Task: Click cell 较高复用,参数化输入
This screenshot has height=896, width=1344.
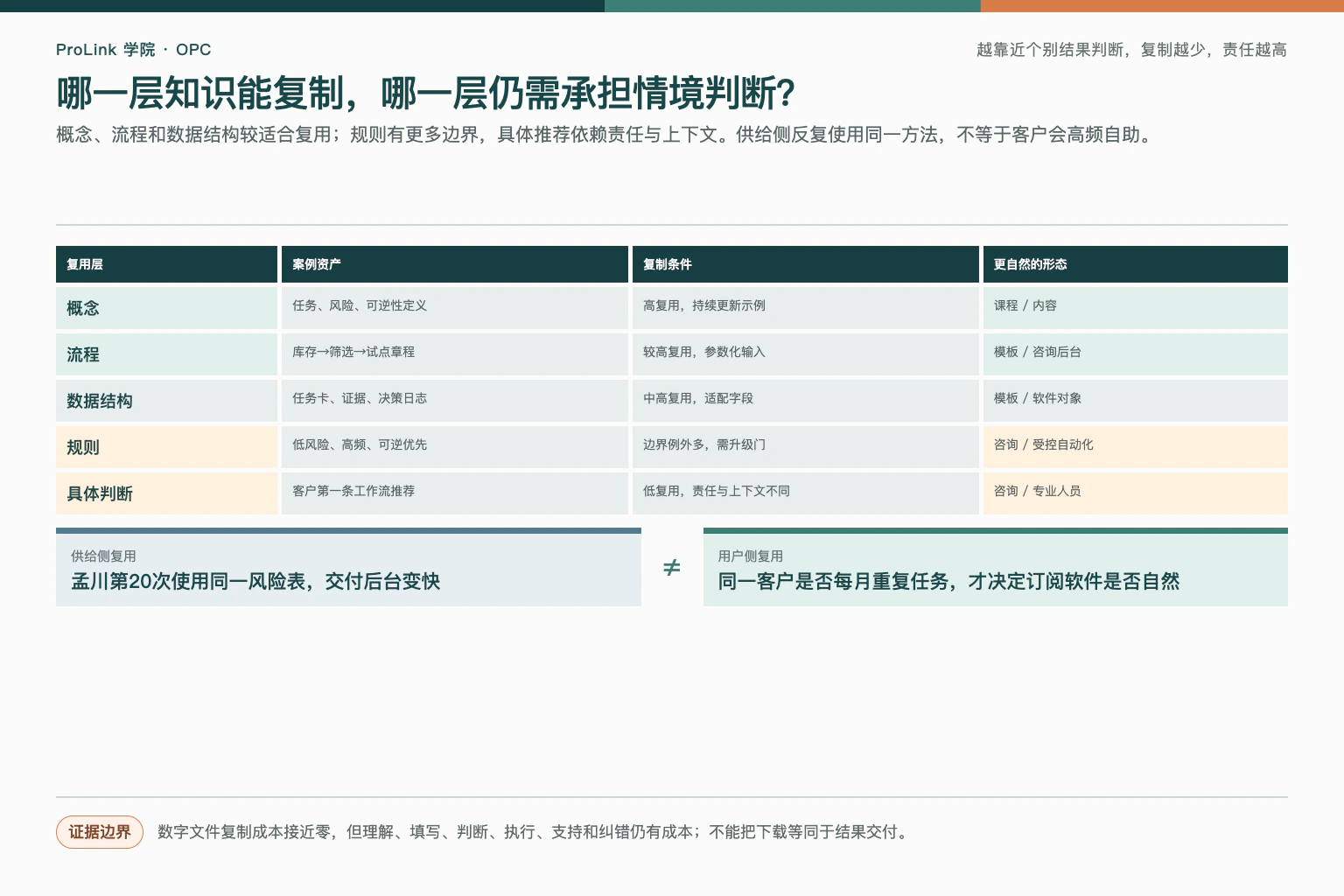Action: pos(806,354)
